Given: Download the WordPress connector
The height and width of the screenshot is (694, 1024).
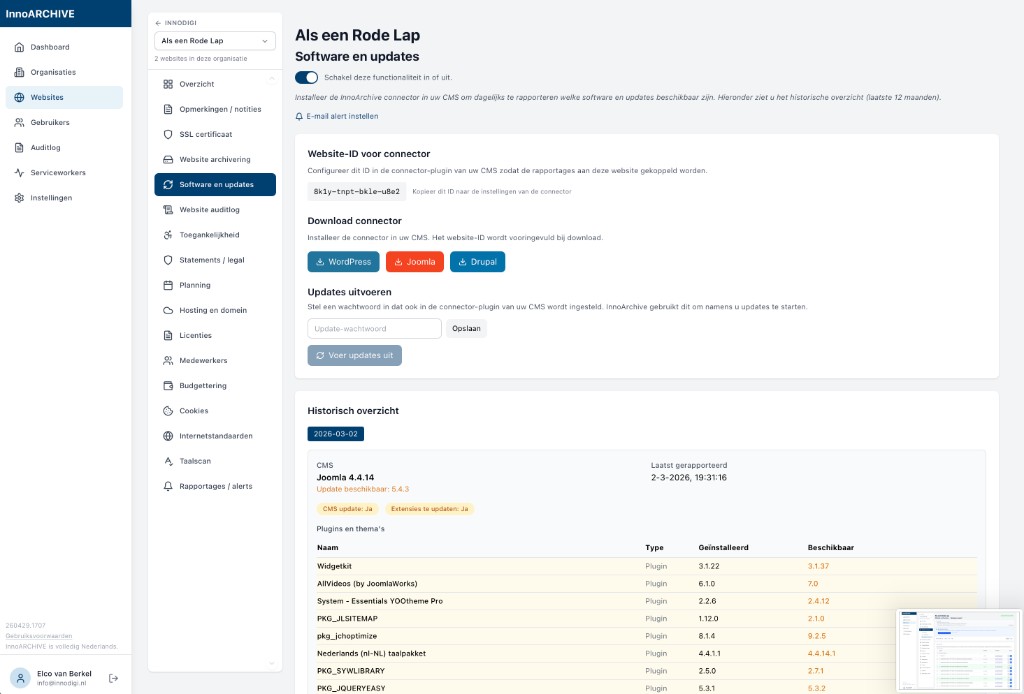Looking at the screenshot, I should [343, 262].
